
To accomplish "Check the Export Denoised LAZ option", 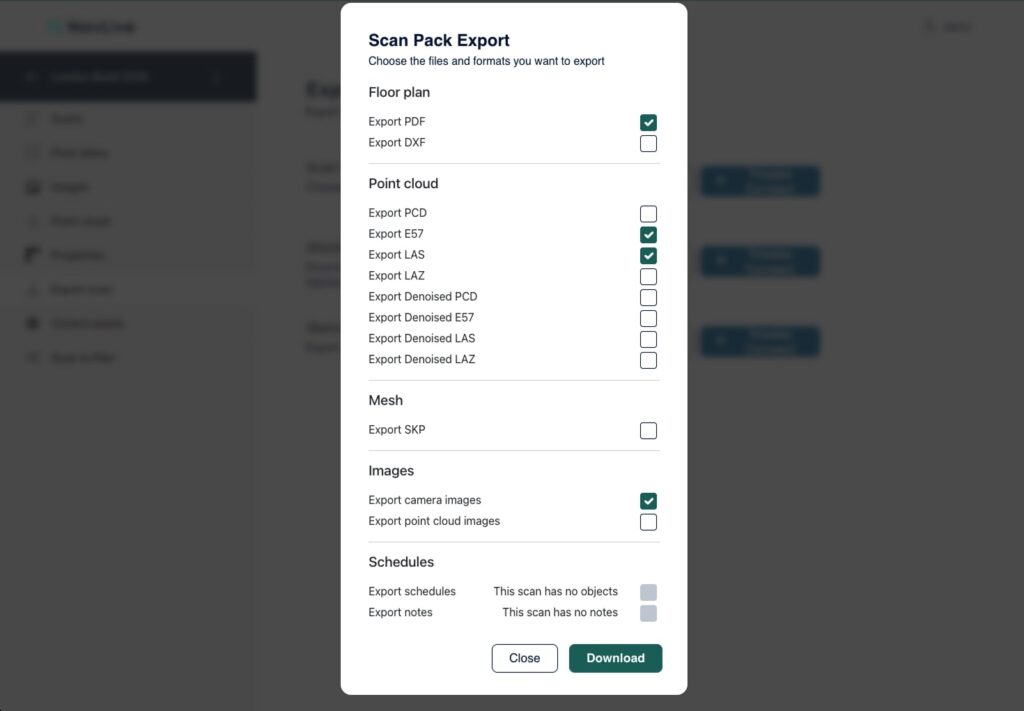I will tap(649, 361).
